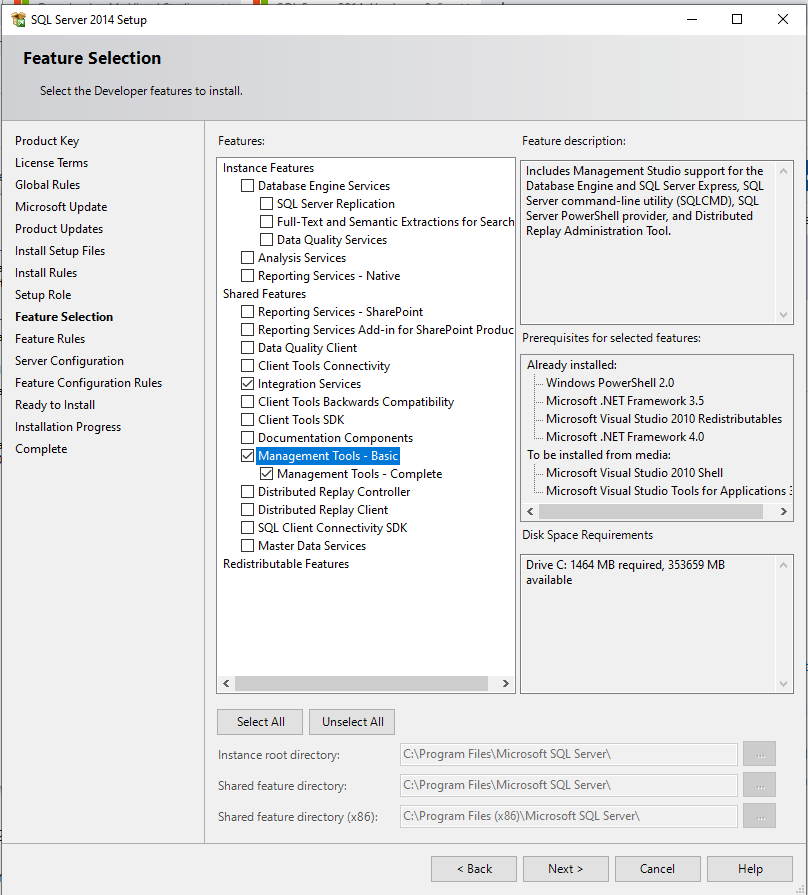Click the Select All button
The height and width of the screenshot is (895, 808).
[259, 721]
